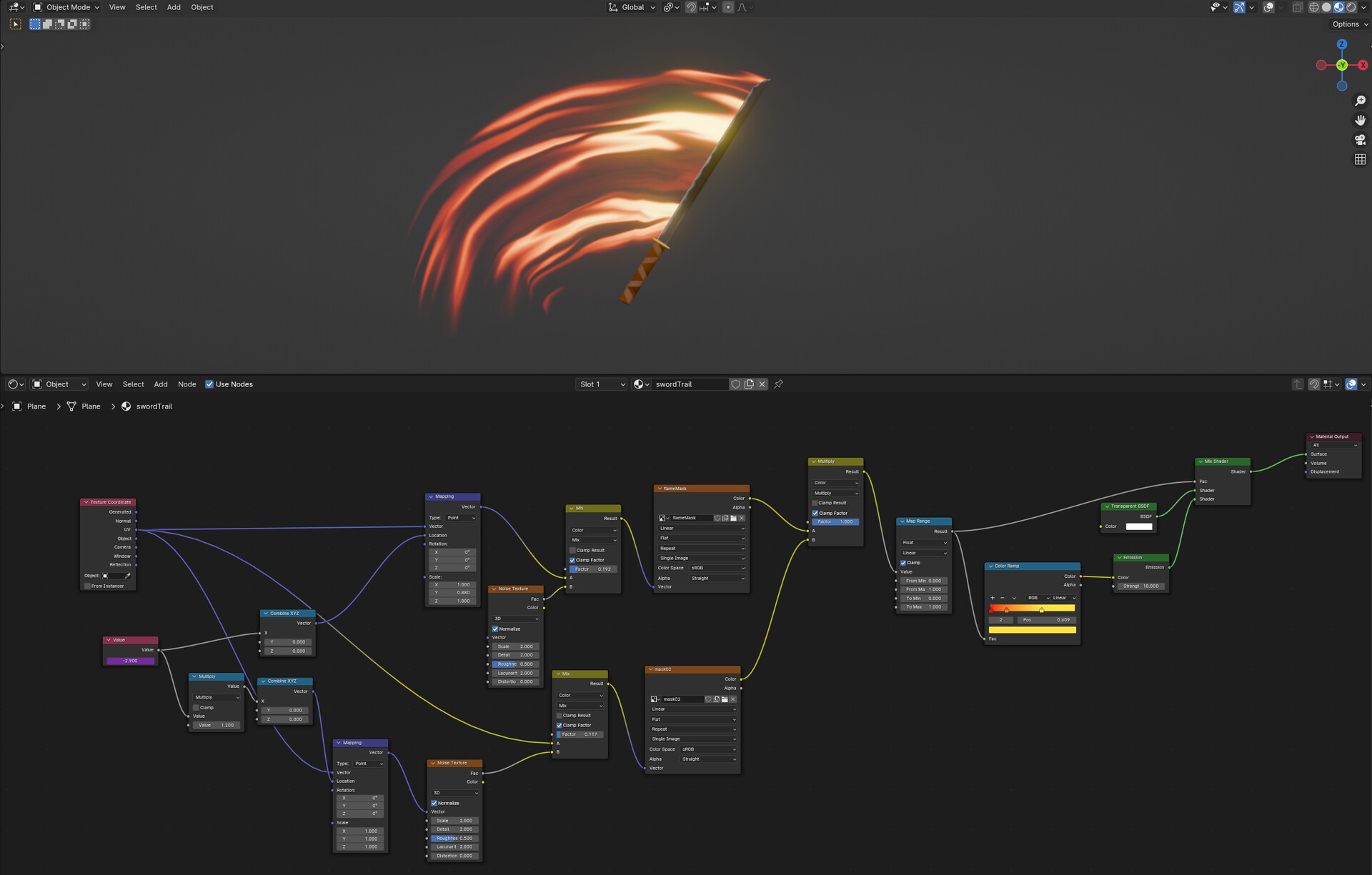Open the viewport Add menu
The width and height of the screenshot is (1372, 875).
174,7
